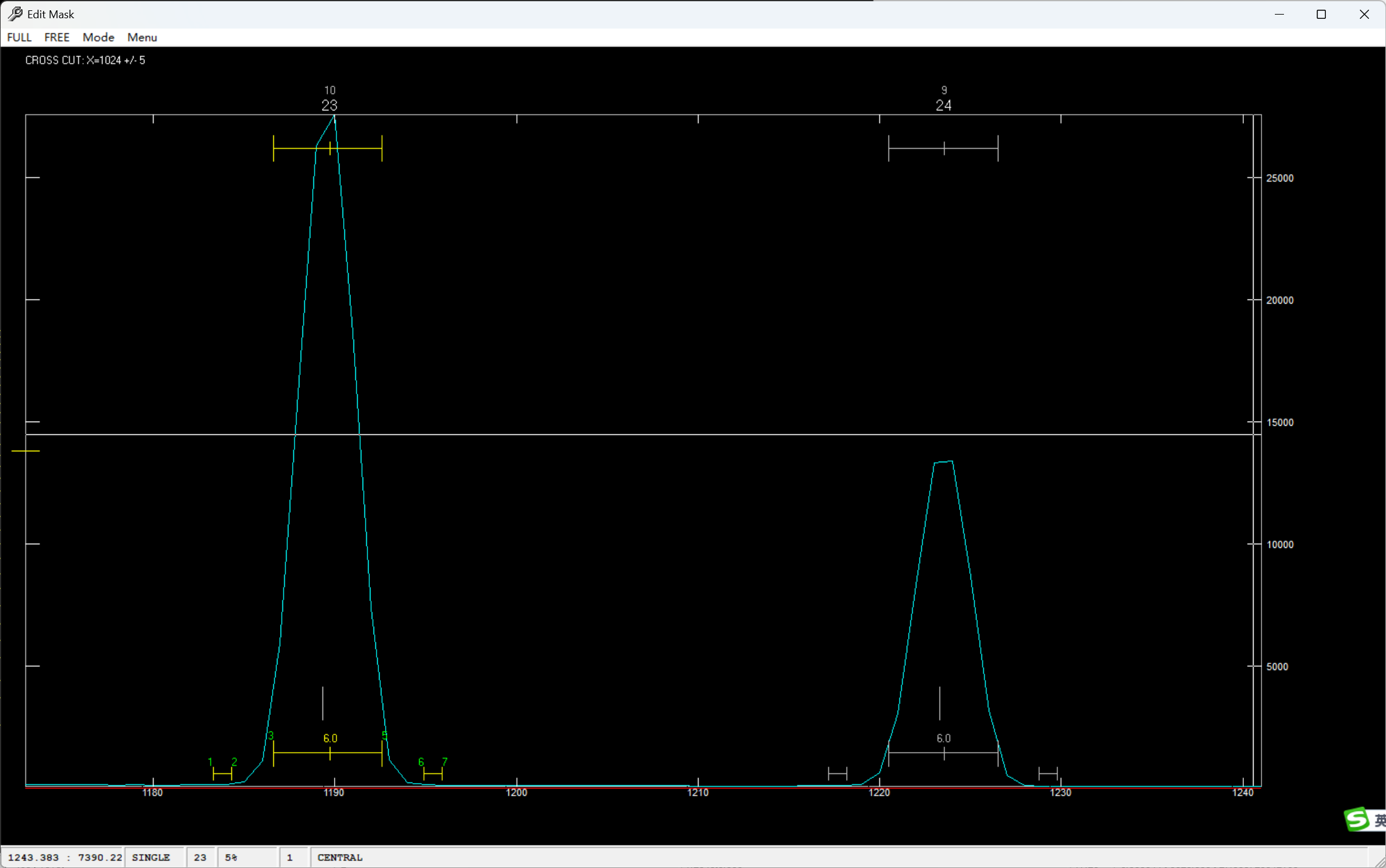Click the green marker labeled 7

[x=445, y=762]
